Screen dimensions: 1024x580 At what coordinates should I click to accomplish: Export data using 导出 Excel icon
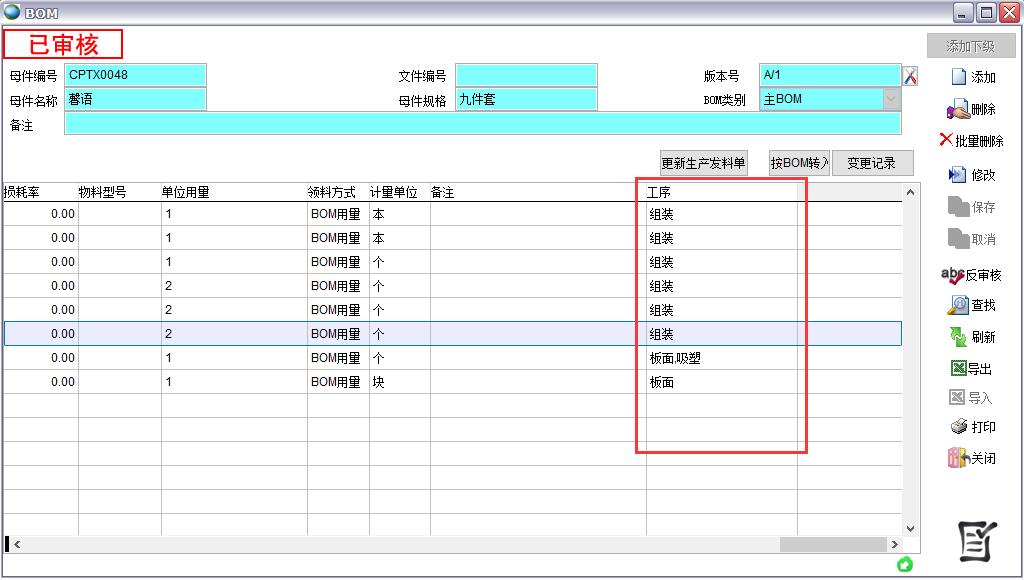click(x=971, y=368)
